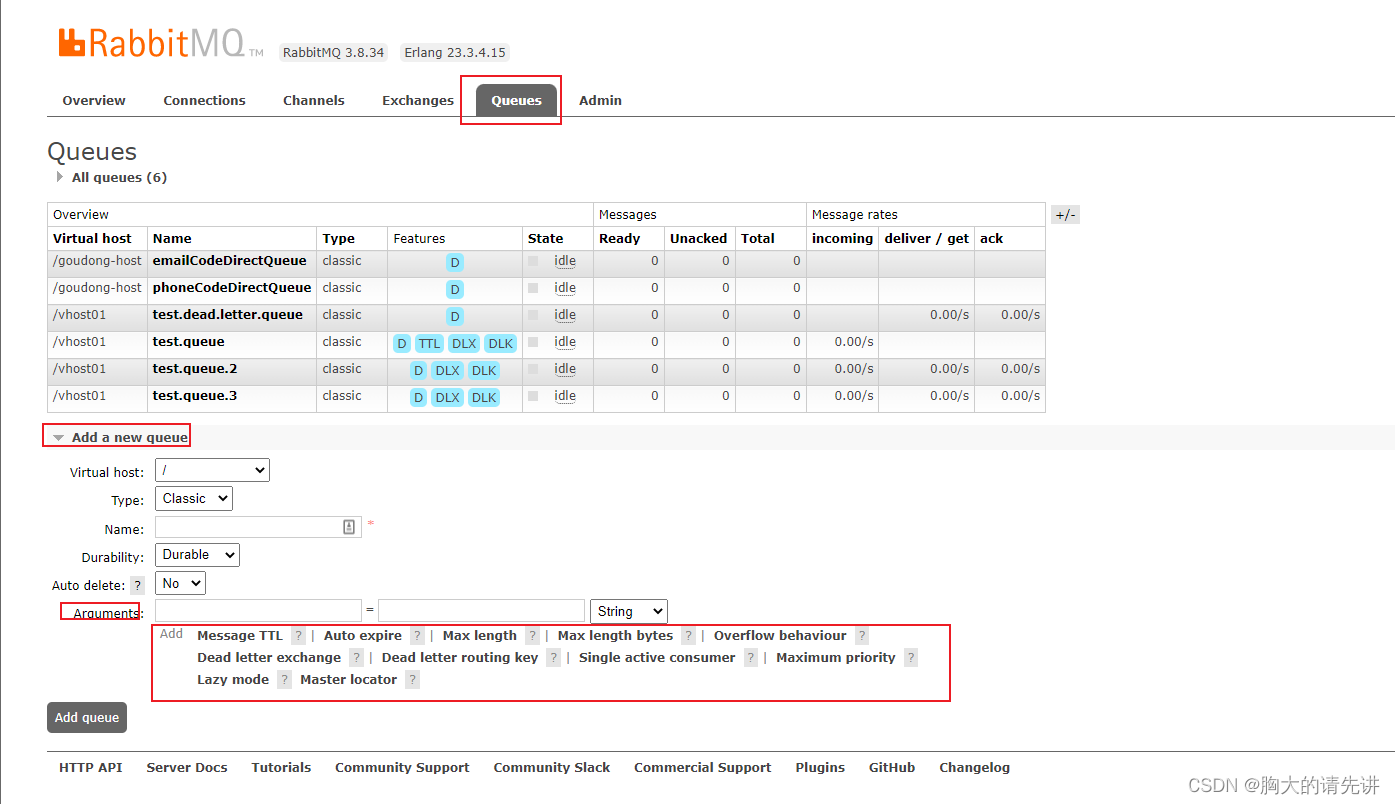This screenshot has width=1395, height=804.
Task: Open help for Master locator
Action: click(x=412, y=680)
